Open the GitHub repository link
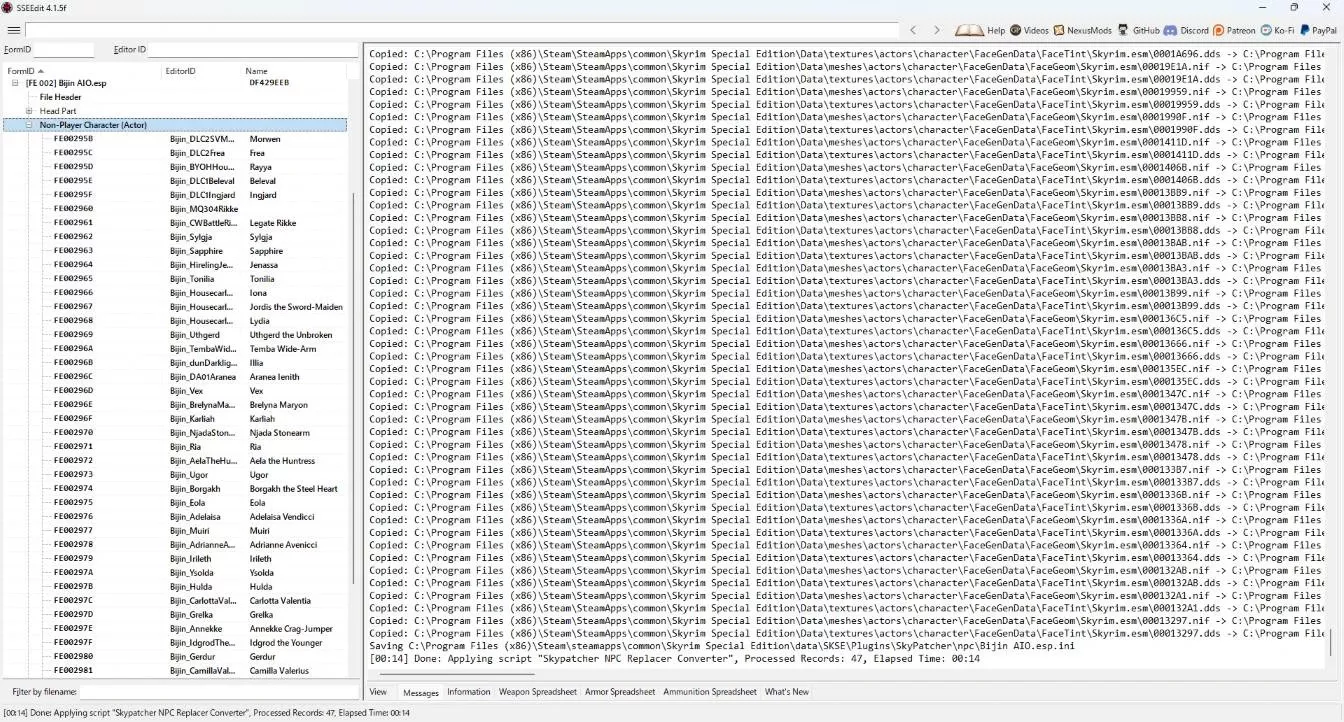Image resolution: width=1344 pixels, height=722 pixels. pyautogui.click(x=1138, y=30)
